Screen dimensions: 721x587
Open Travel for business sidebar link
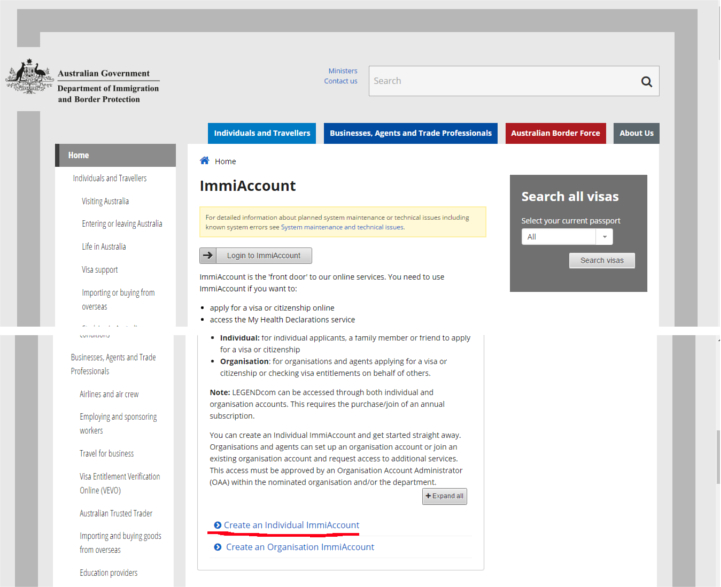106,454
